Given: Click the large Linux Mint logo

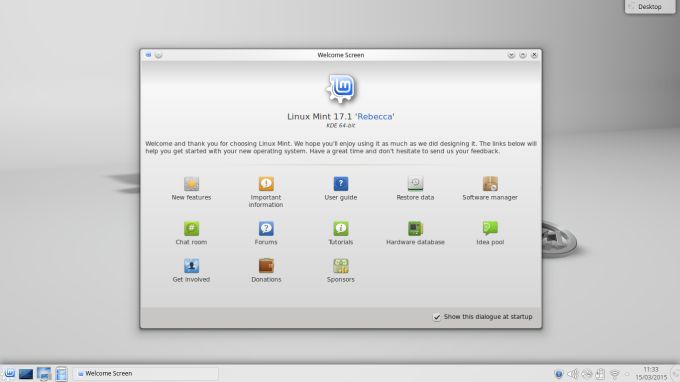Looking at the screenshot, I should pyautogui.click(x=341, y=88).
